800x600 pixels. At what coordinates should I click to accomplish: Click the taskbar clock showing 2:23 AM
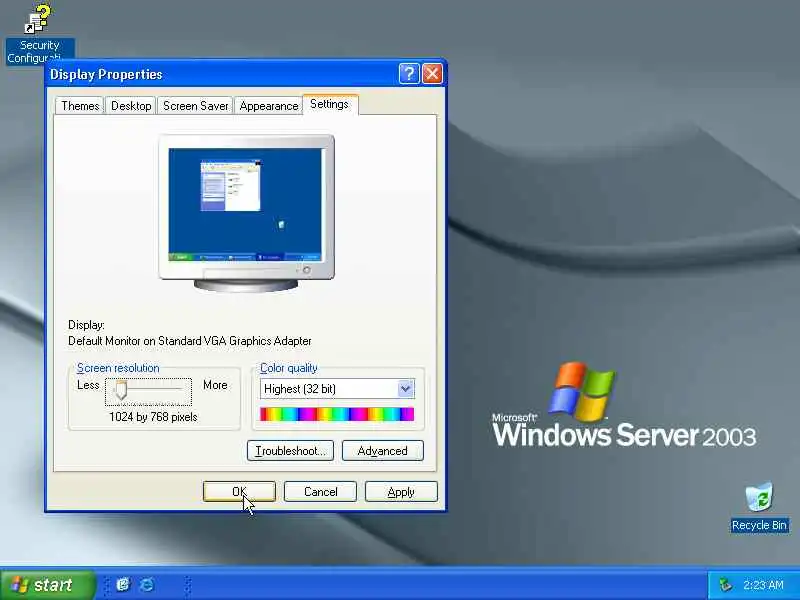[x=763, y=585]
